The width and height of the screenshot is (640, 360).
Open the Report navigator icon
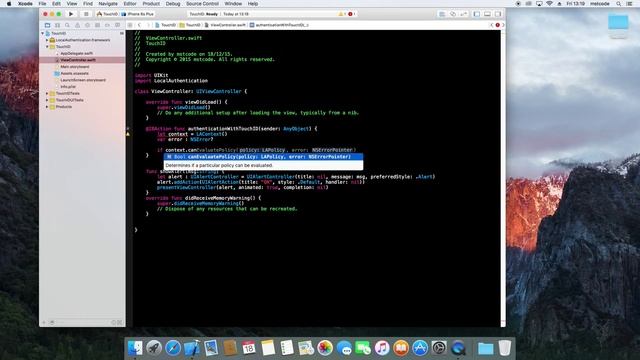[117, 25]
